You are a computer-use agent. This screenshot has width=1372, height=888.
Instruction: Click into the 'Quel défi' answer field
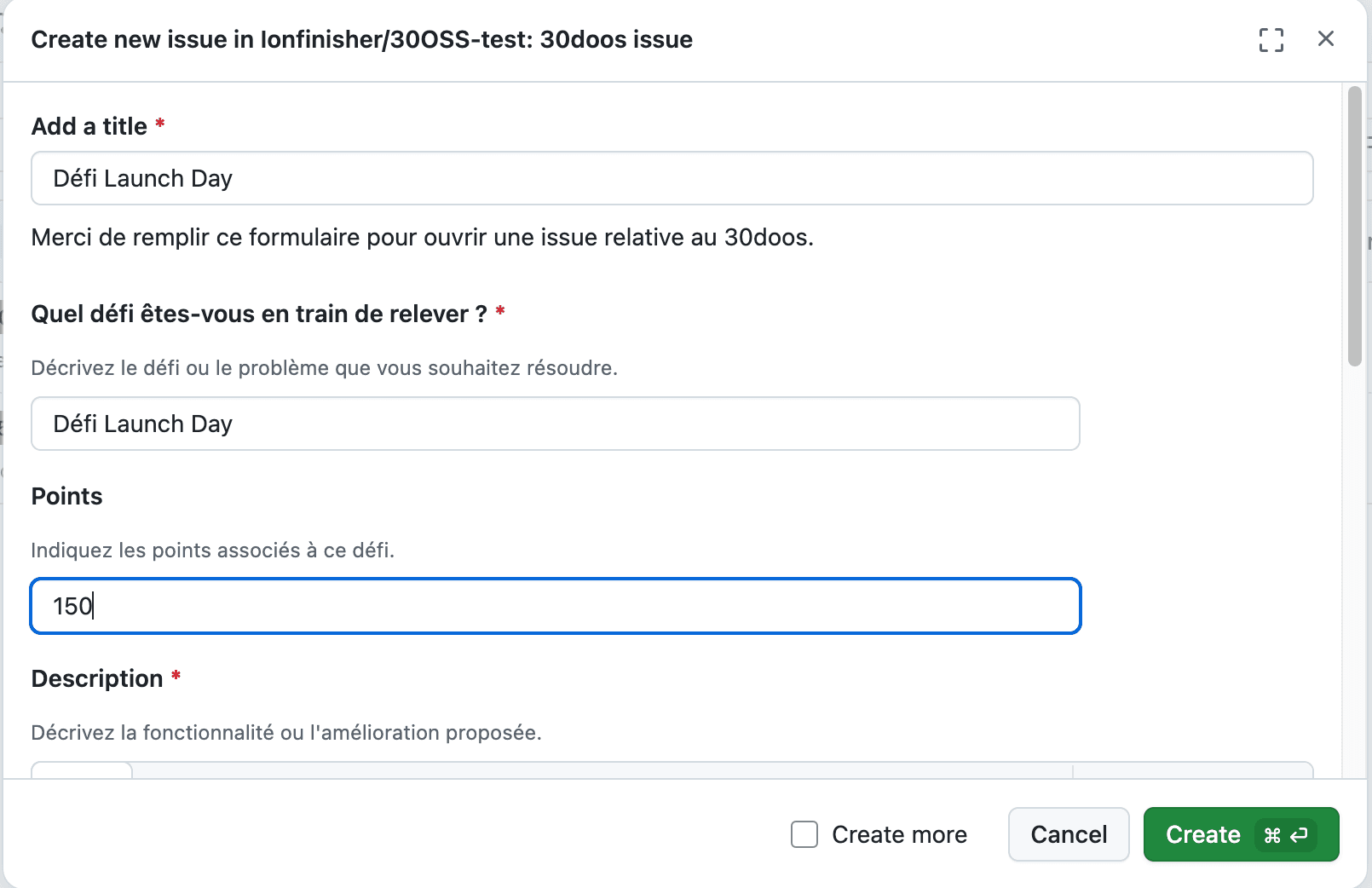(x=555, y=424)
